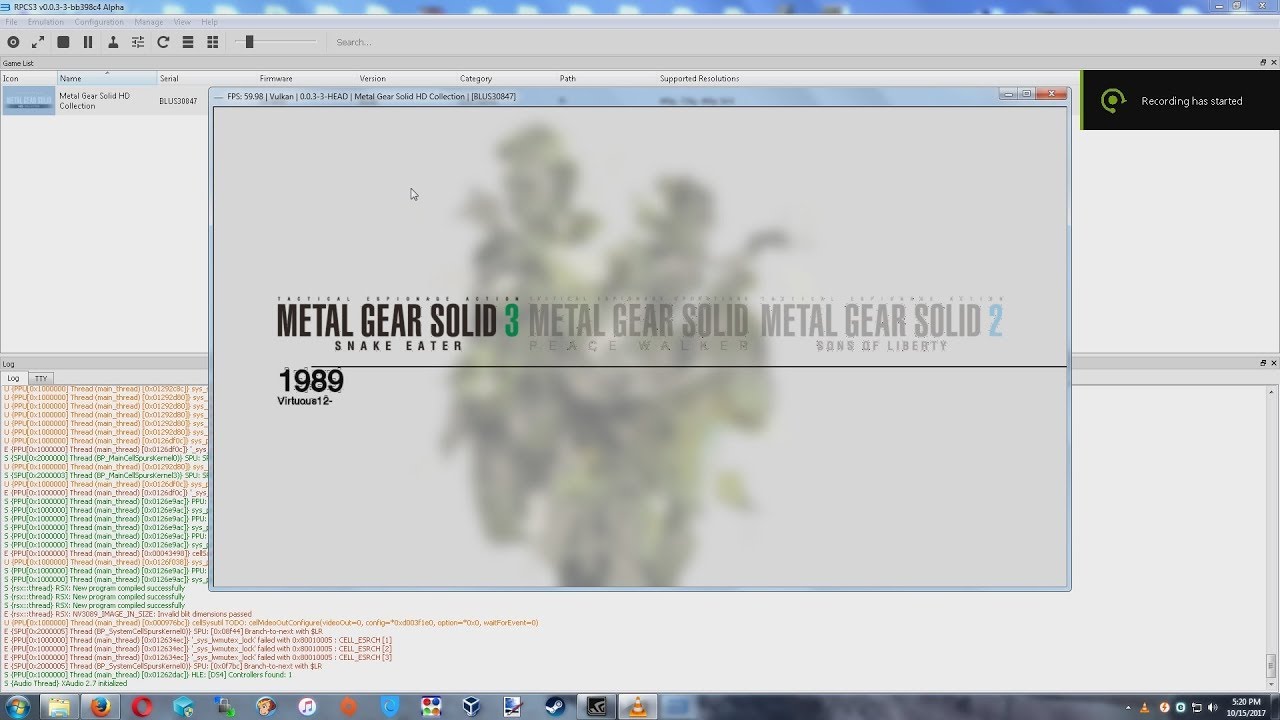This screenshot has width=1280, height=720.
Task: Adjust the icon size slider handle
Action: point(249,42)
